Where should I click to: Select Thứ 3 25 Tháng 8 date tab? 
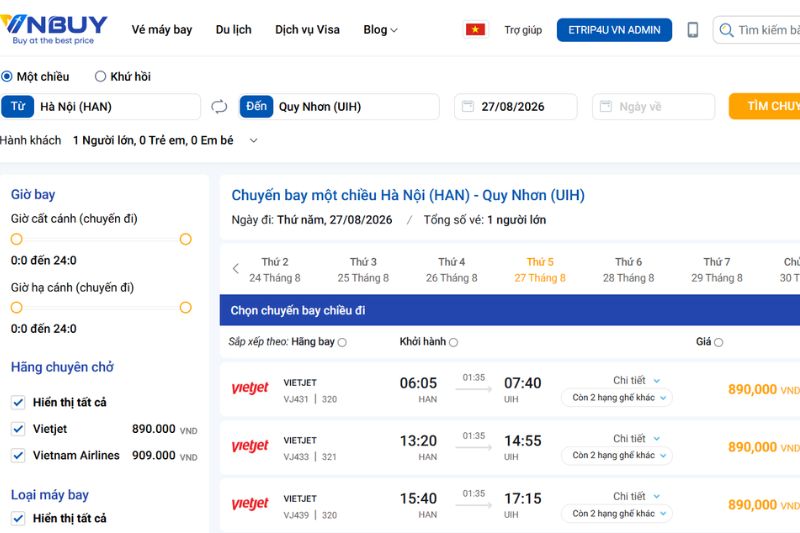(363, 270)
